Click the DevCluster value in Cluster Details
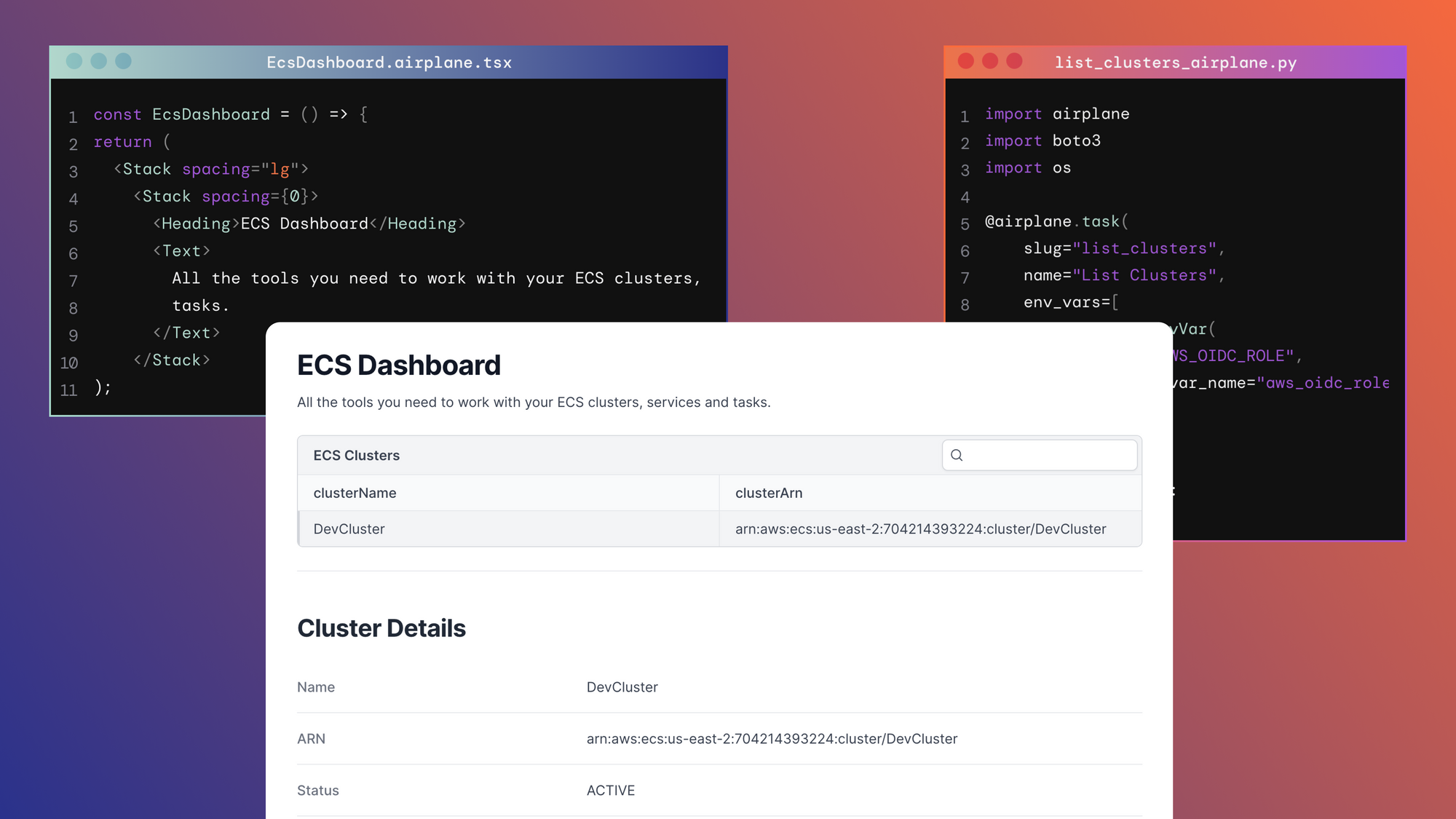The image size is (1456, 819). click(622, 687)
